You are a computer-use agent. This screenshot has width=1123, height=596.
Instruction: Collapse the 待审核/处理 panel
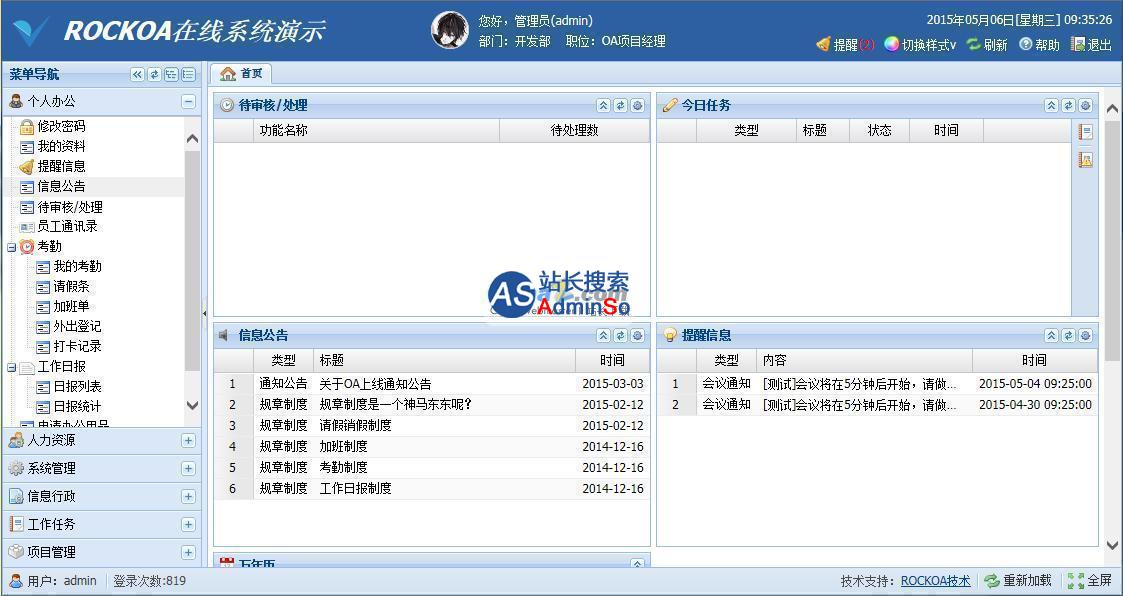coord(603,106)
